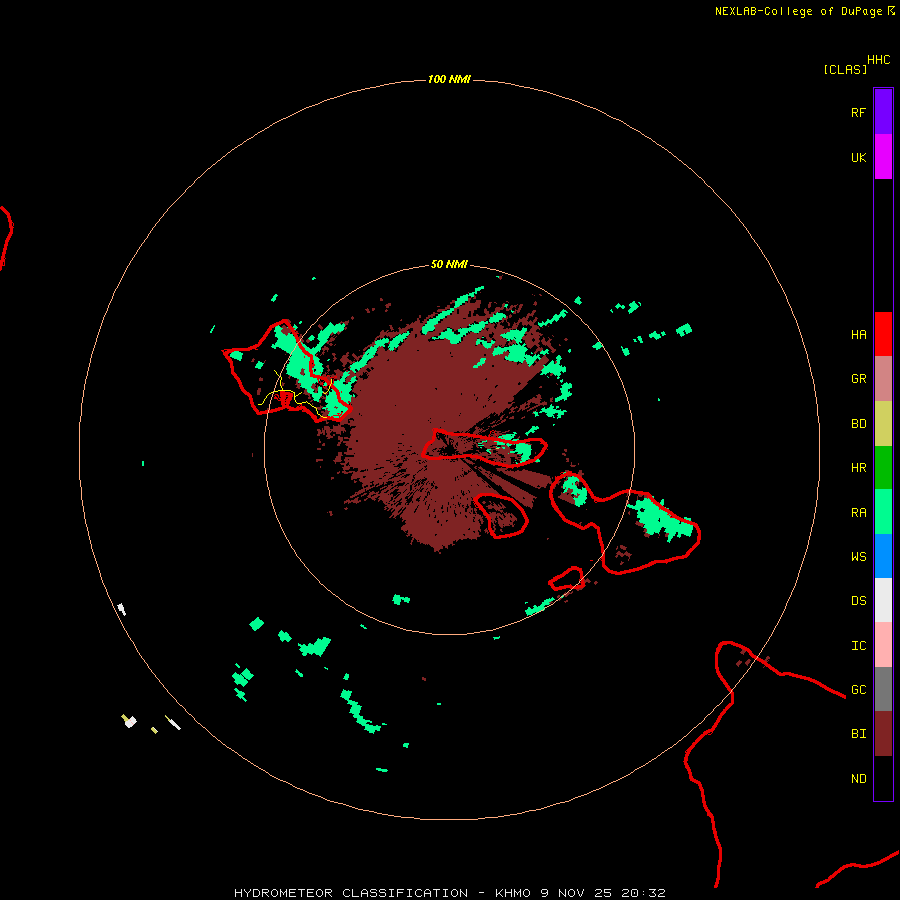900x900 pixels.
Task: Click the IC legend label
Action: click(858, 645)
